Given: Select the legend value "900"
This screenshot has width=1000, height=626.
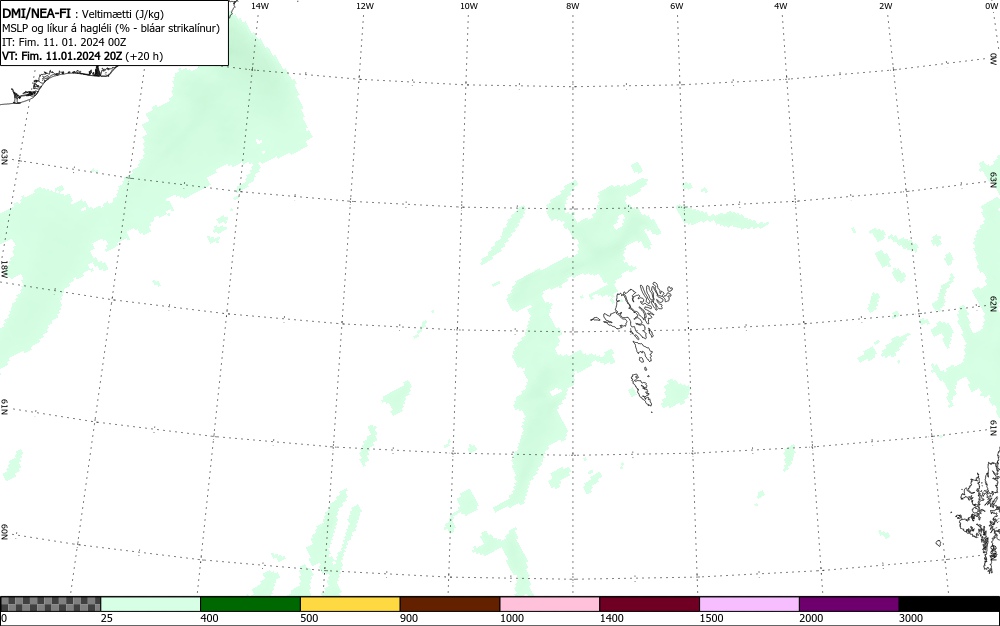Looking at the screenshot, I should click(x=409, y=618).
